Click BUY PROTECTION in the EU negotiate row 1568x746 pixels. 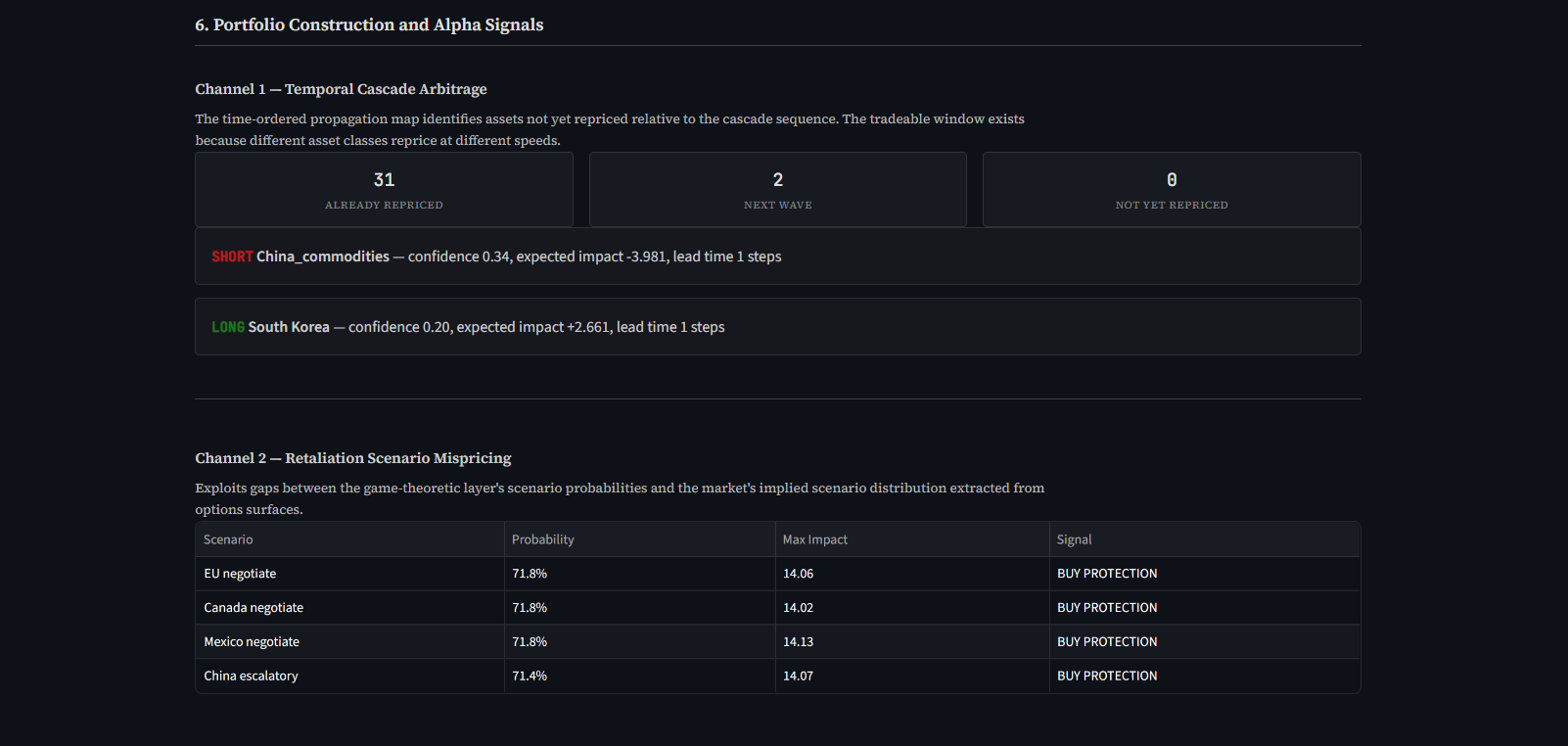pyautogui.click(x=1106, y=574)
